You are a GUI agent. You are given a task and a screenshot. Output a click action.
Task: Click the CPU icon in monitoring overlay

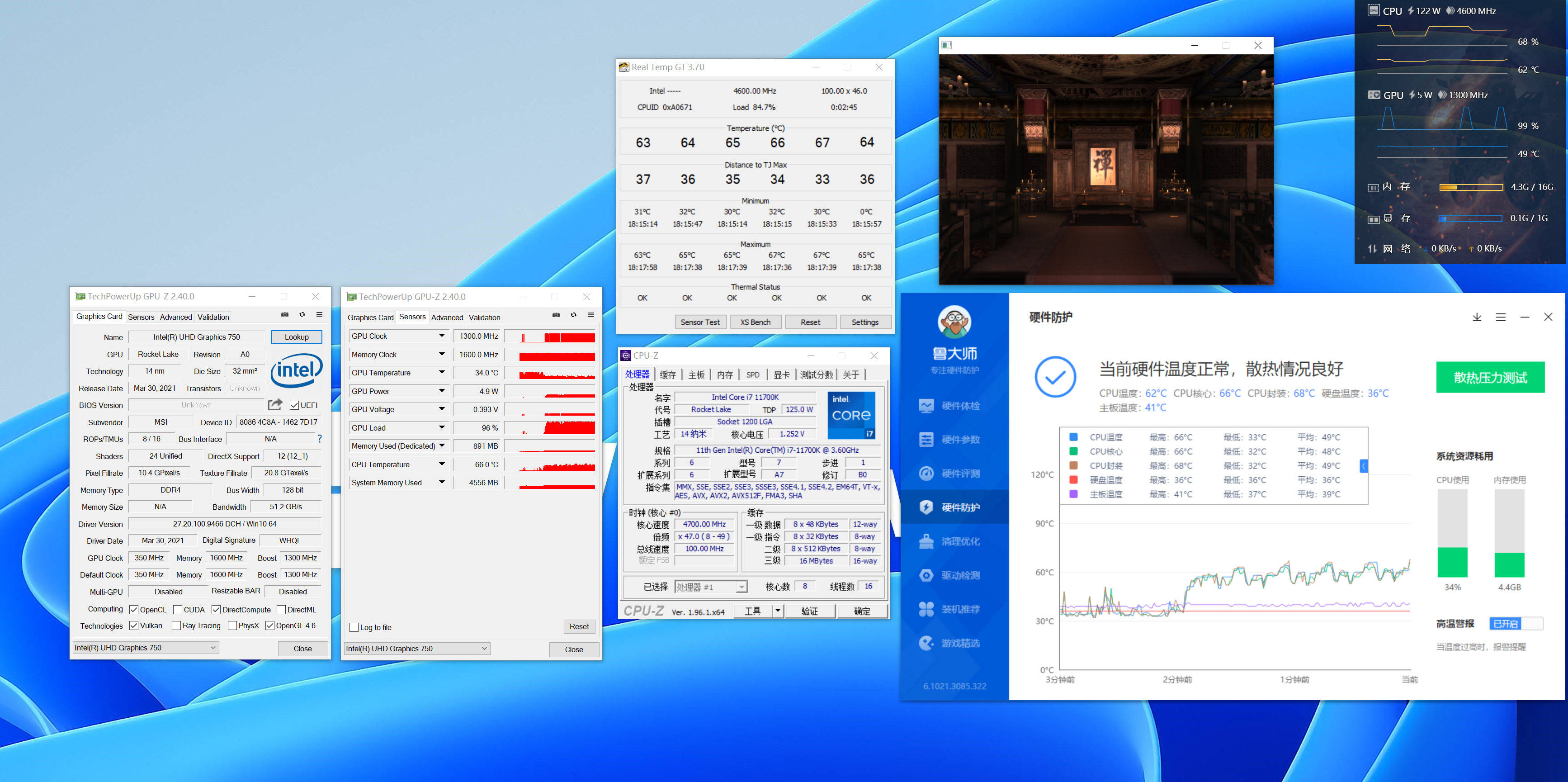pyautogui.click(x=1373, y=10)
